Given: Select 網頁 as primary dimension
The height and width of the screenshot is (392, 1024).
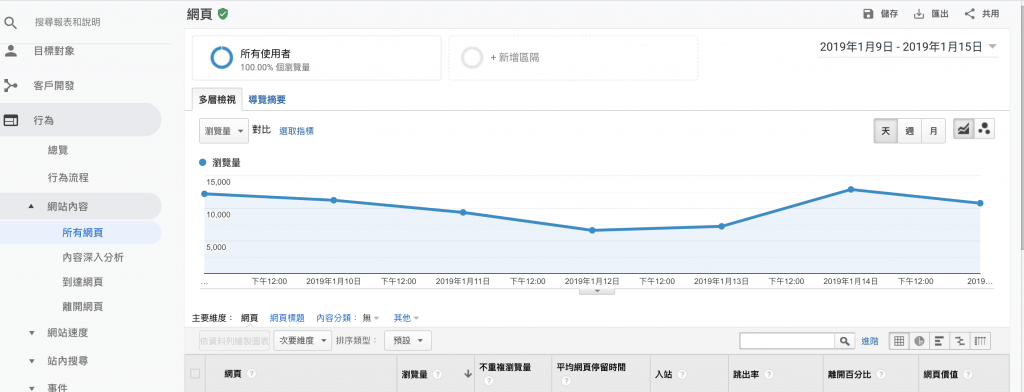Looking at the screenshot, I should tap(249, 318).
